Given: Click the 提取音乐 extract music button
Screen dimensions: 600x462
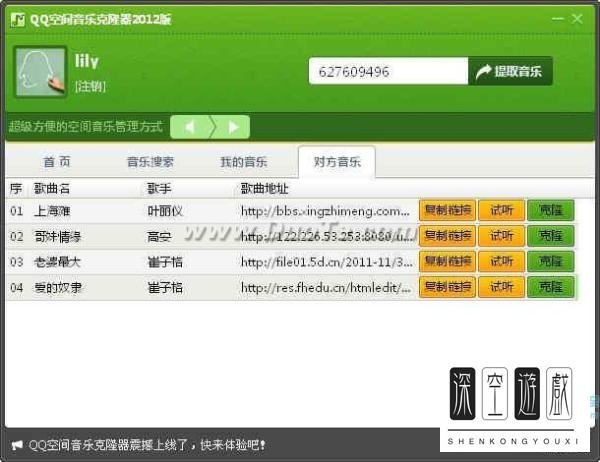Looking at the screenshot, I should (510, 71).
